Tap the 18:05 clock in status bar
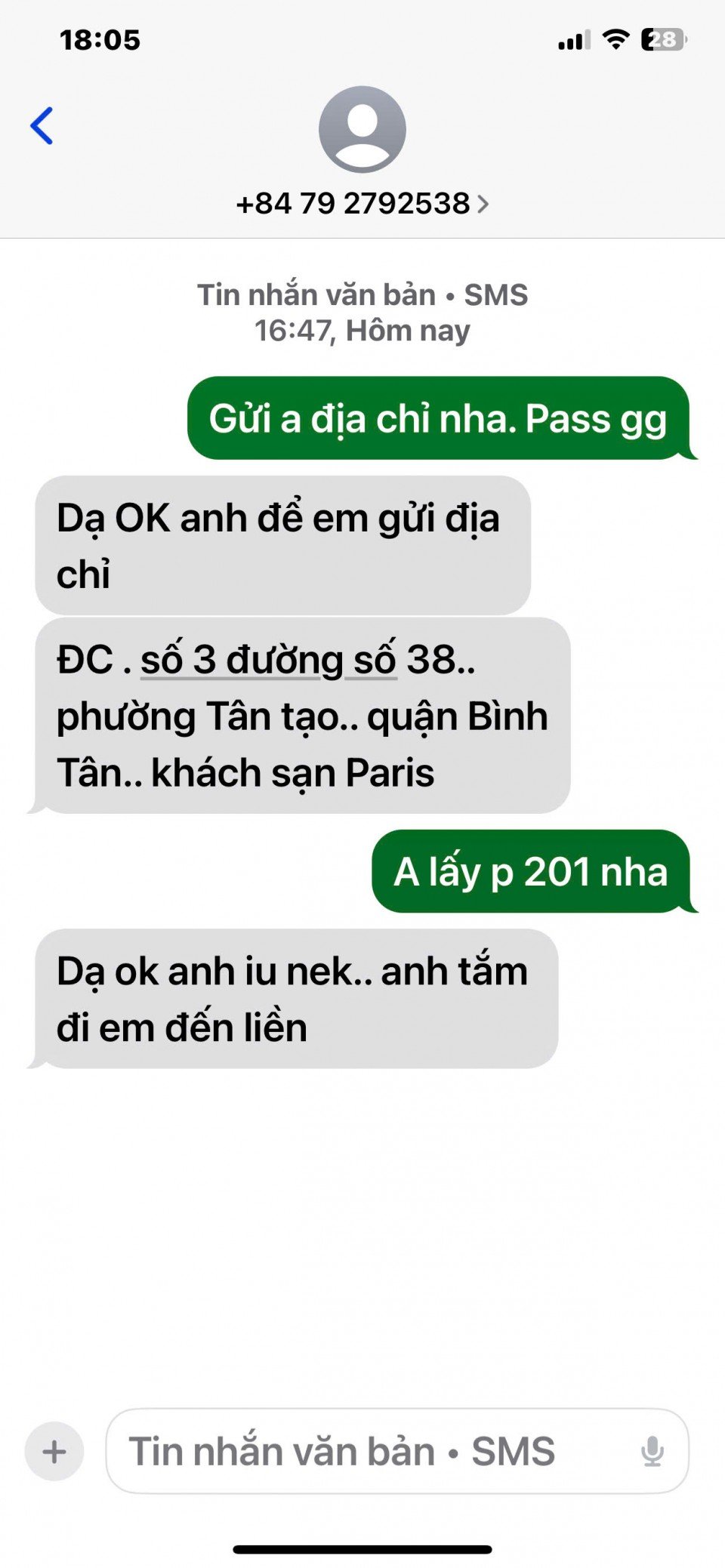Image resolution: width=725 pixels, height=1568 pixels. [x=100, y=40]
